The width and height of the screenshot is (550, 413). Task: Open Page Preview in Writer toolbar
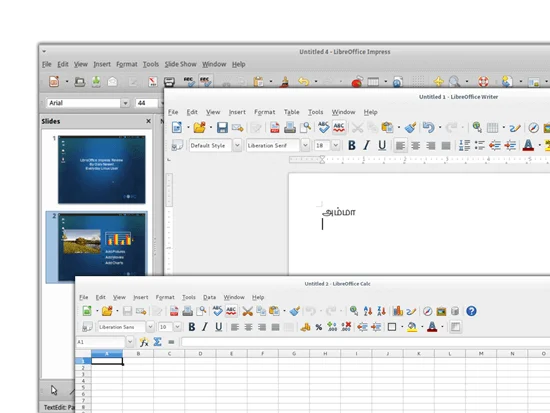pyautogui.click(x=306, y=127)
